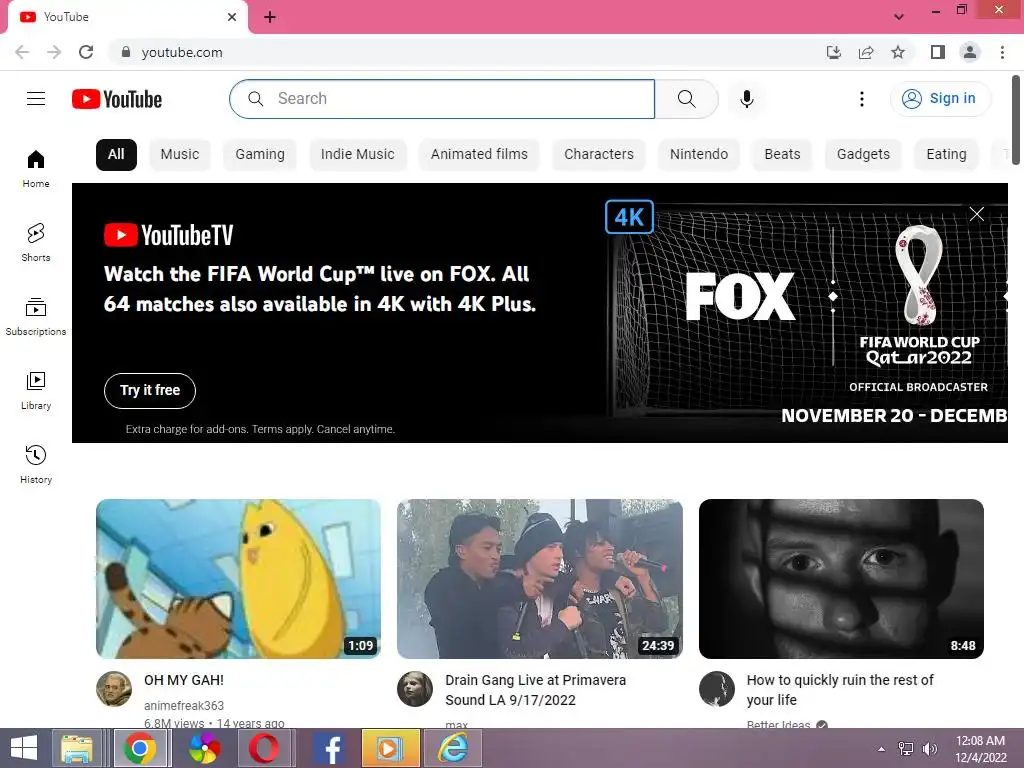Select the All filter chip

[x=116, y=155]
